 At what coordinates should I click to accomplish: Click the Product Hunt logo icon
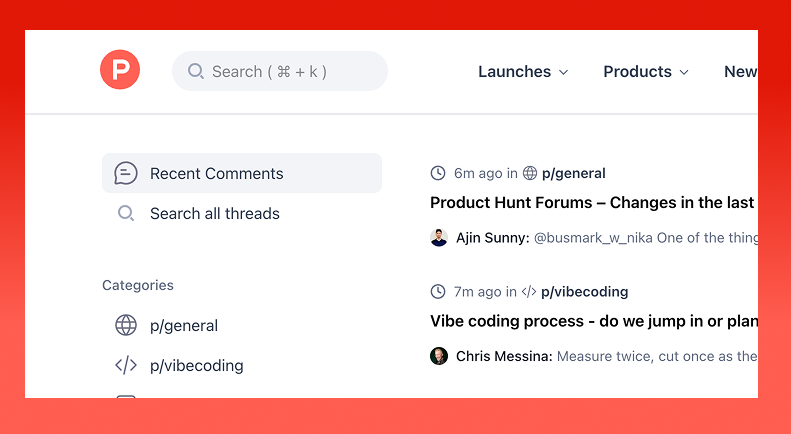(x=120, y=71)
